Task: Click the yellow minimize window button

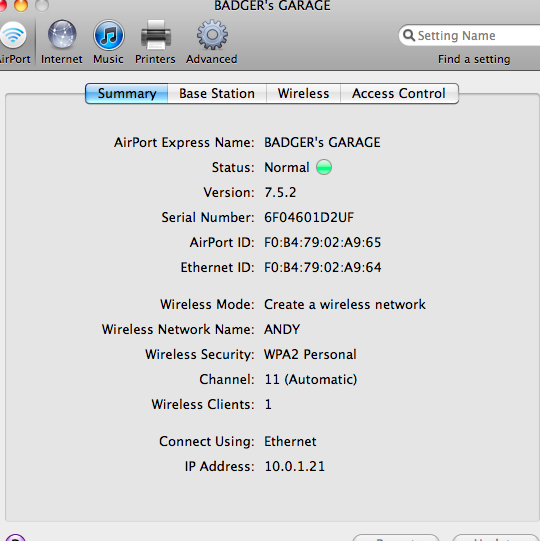Action: (x=21, y=4)
